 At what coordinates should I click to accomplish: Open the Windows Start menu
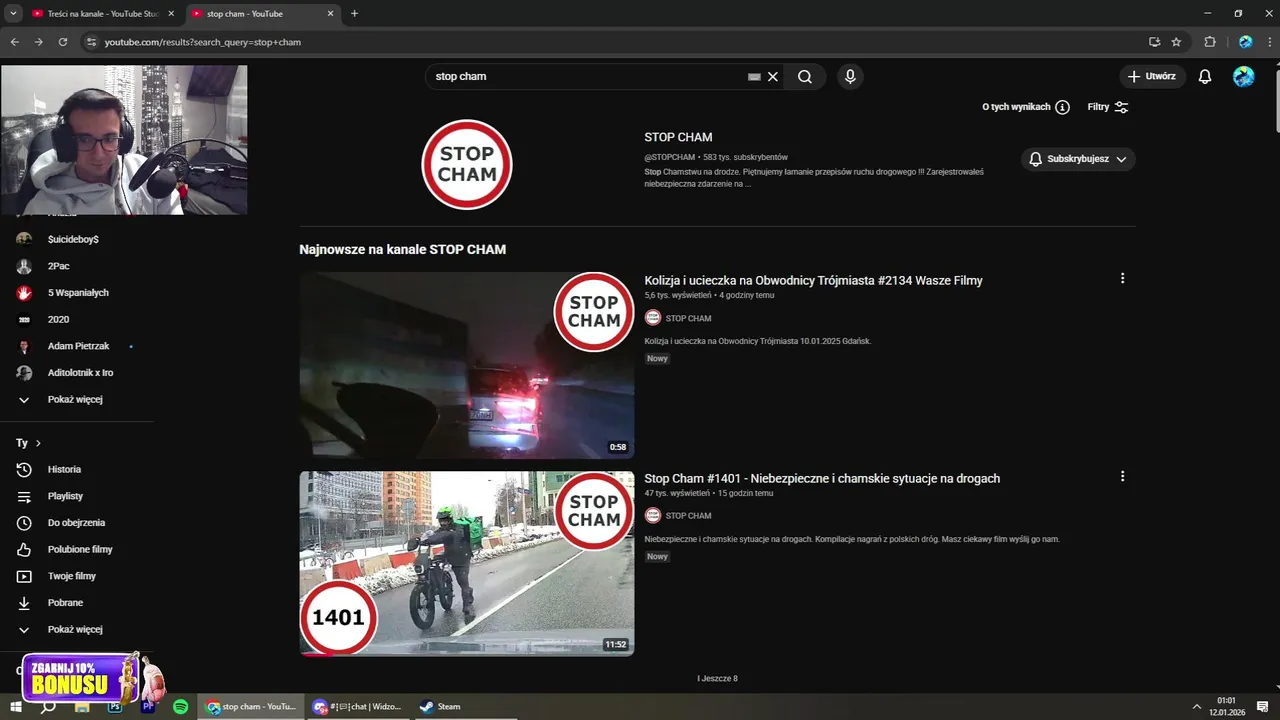[x=15, y=706]
